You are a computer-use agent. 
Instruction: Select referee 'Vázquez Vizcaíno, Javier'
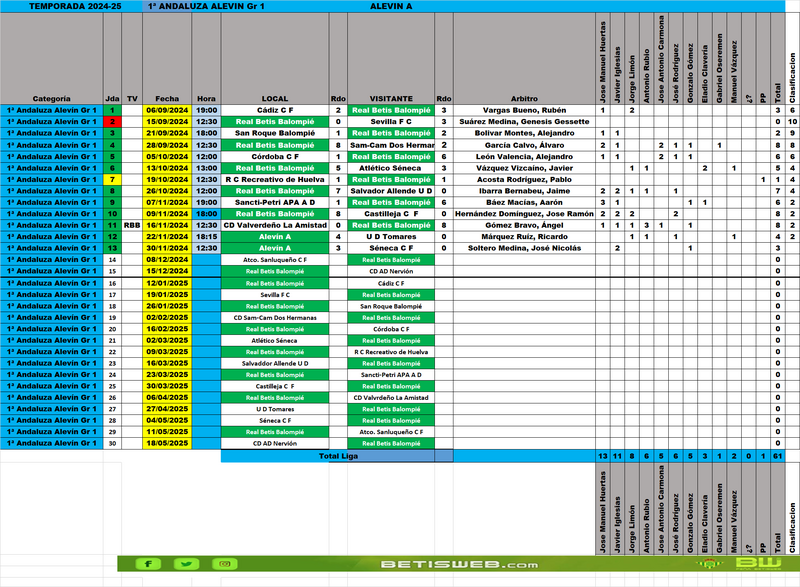(x=524, y=168)
